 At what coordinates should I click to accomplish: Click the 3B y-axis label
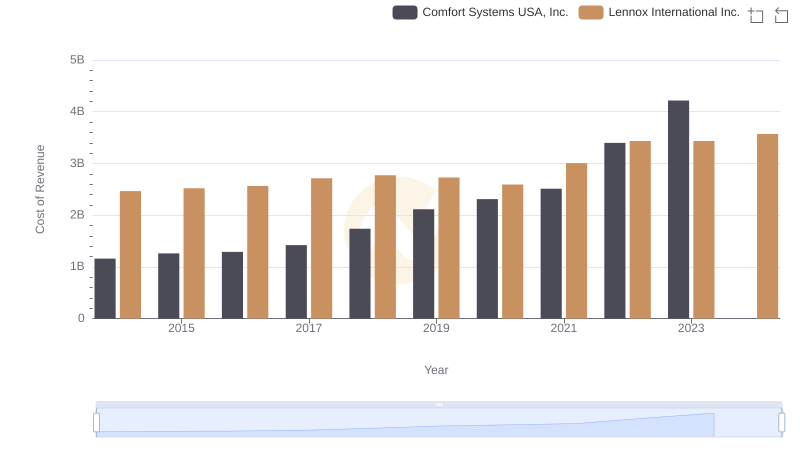pyautogui.click(x=77, y=163)
